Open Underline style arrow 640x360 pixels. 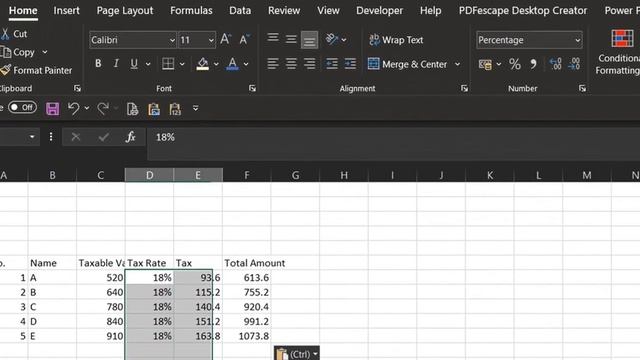(x=148, y=64)
